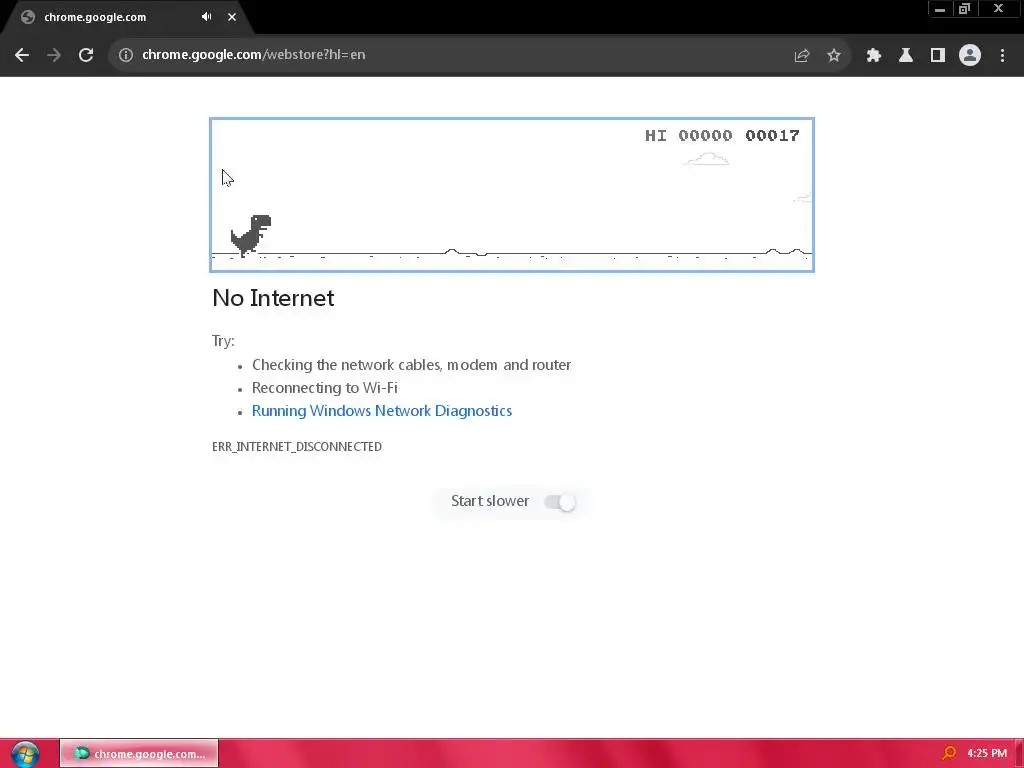This screenshot has width=1024, height=768.
Task: Minimize the Chrome window
Action: point(940,8)
